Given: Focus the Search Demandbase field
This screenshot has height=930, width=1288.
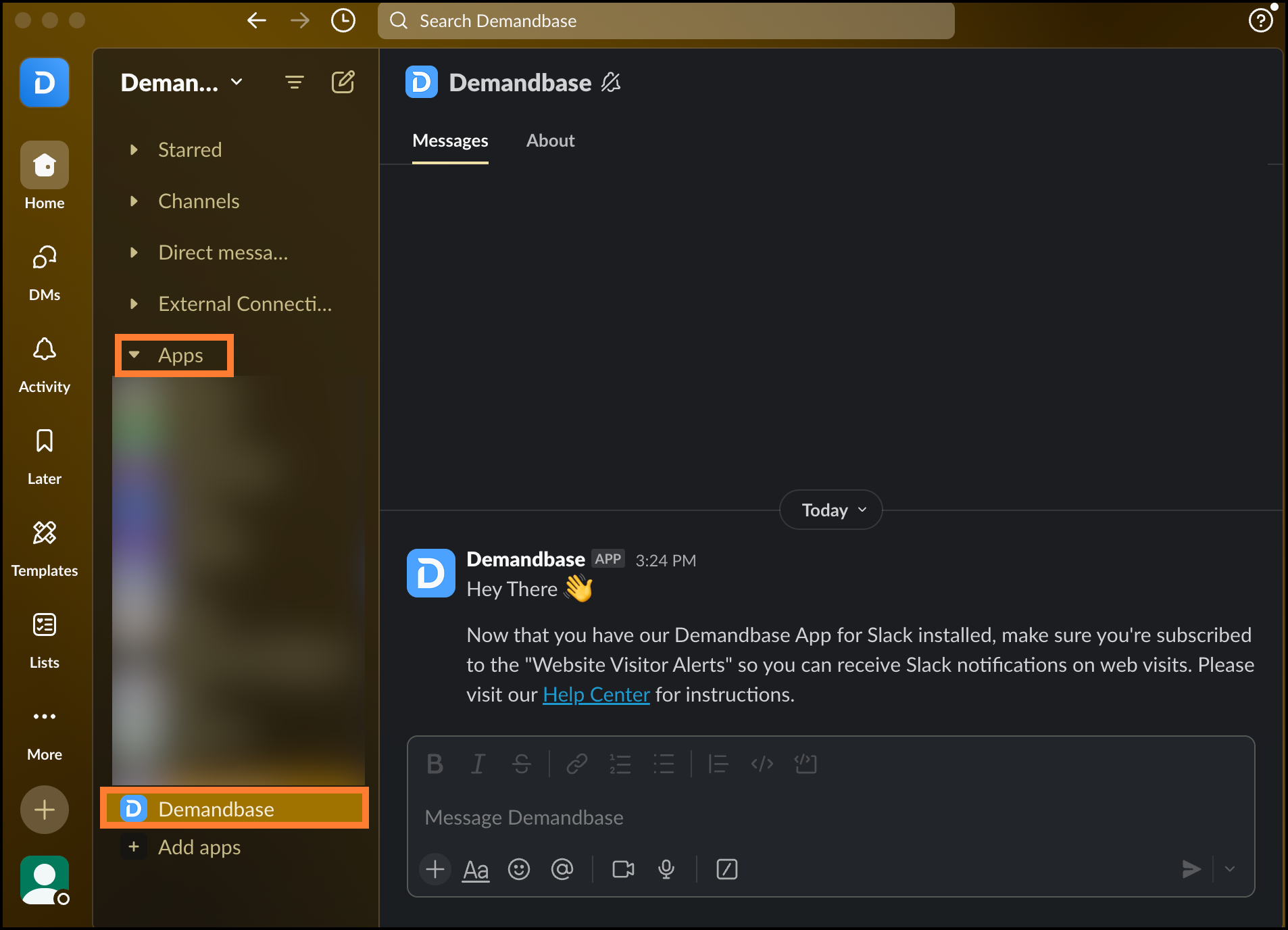Looking at the screenshot, I should (666, 21).
